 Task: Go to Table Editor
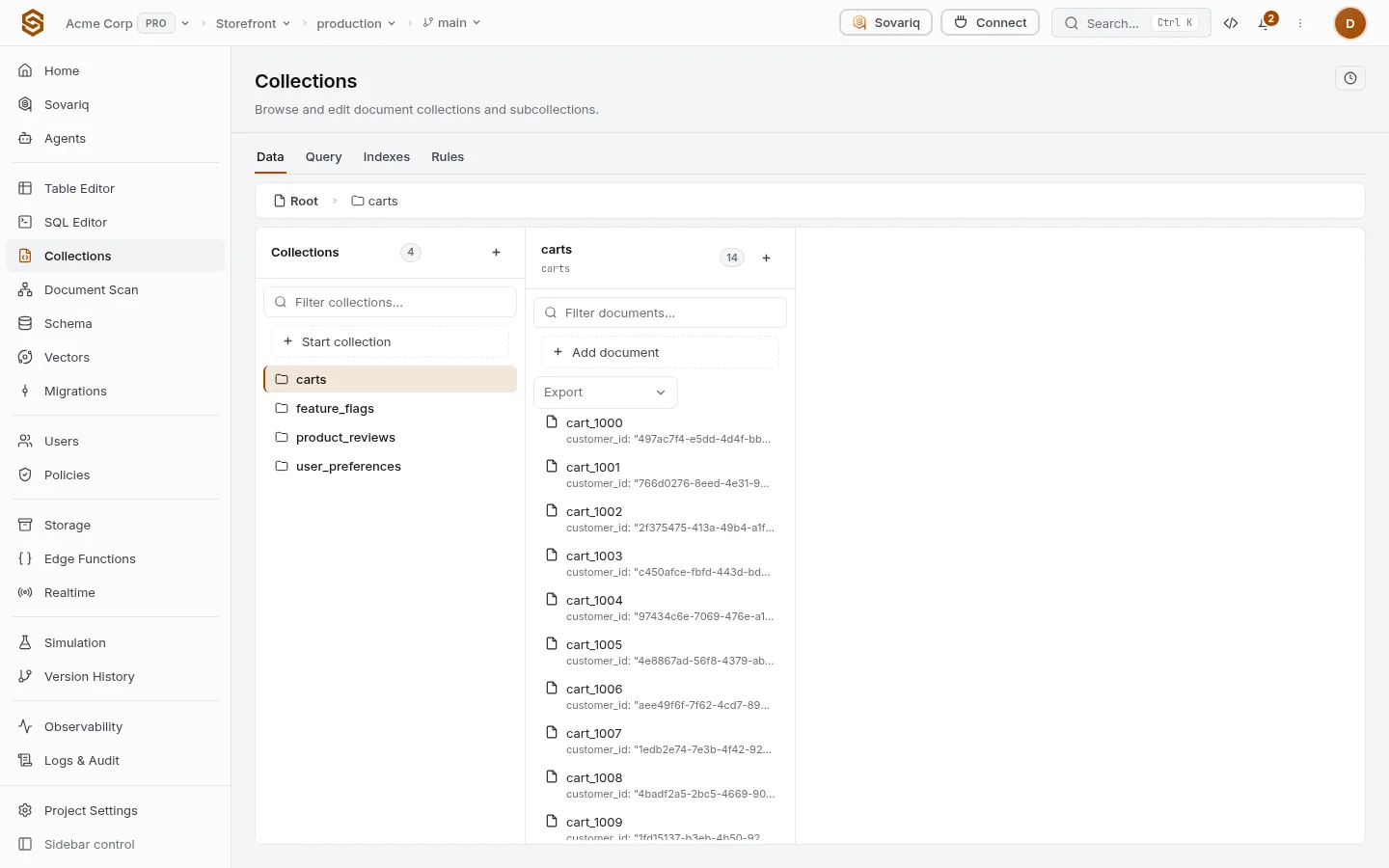point(116,189)
